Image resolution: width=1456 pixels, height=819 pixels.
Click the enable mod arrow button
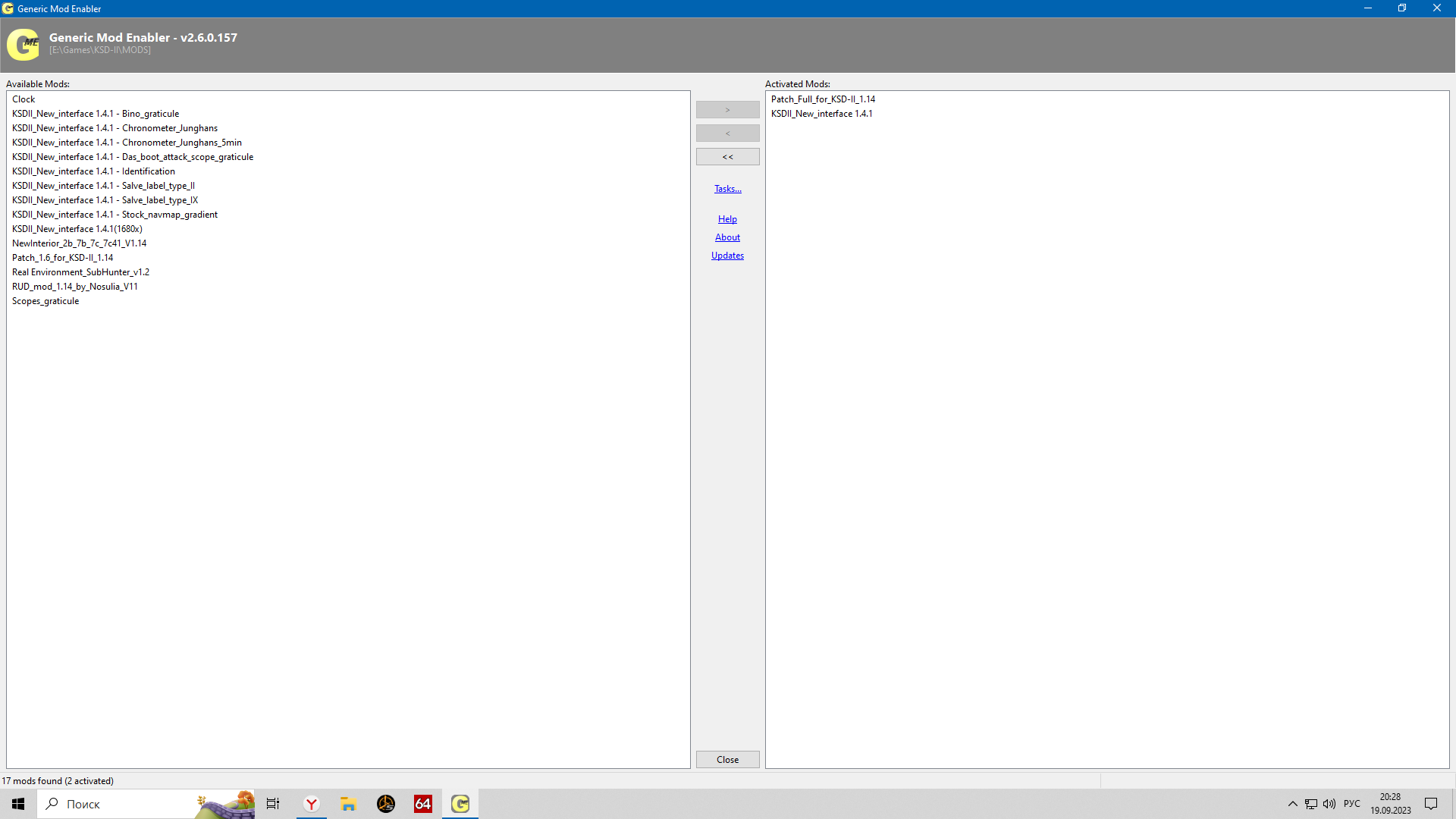pyautogui.click(x=727, y=110)
